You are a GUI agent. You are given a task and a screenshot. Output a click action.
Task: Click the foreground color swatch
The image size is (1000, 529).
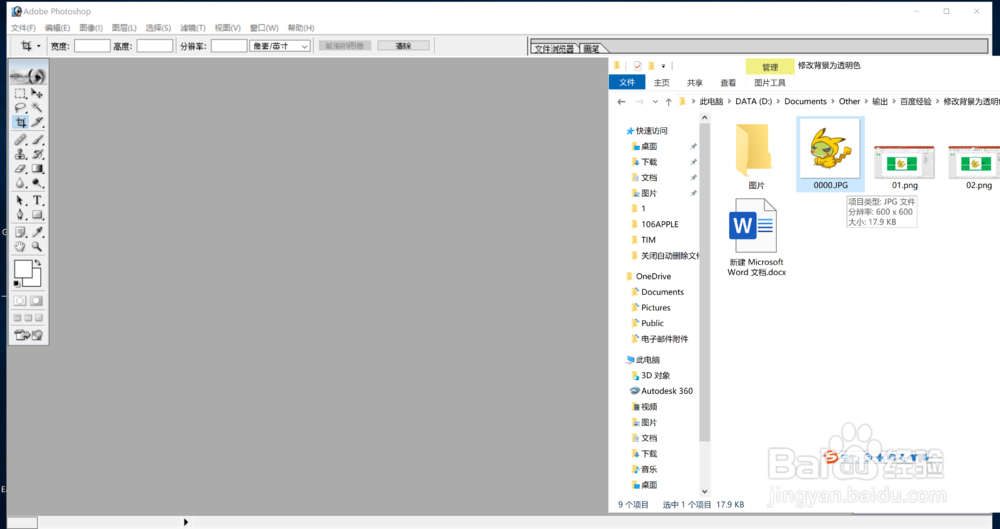[22, 268]
